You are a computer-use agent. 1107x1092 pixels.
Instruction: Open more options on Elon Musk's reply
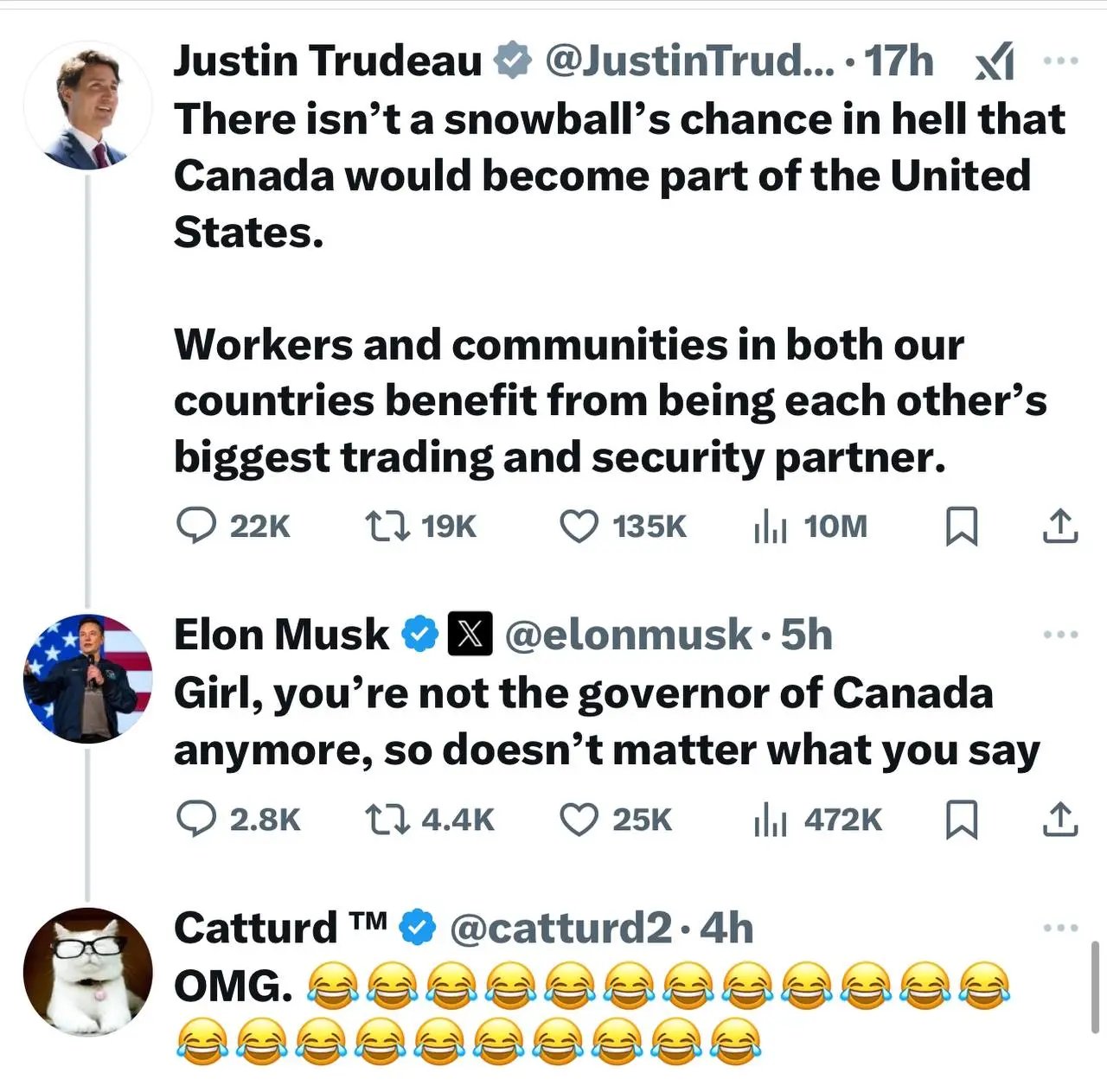click(1060, 635)
